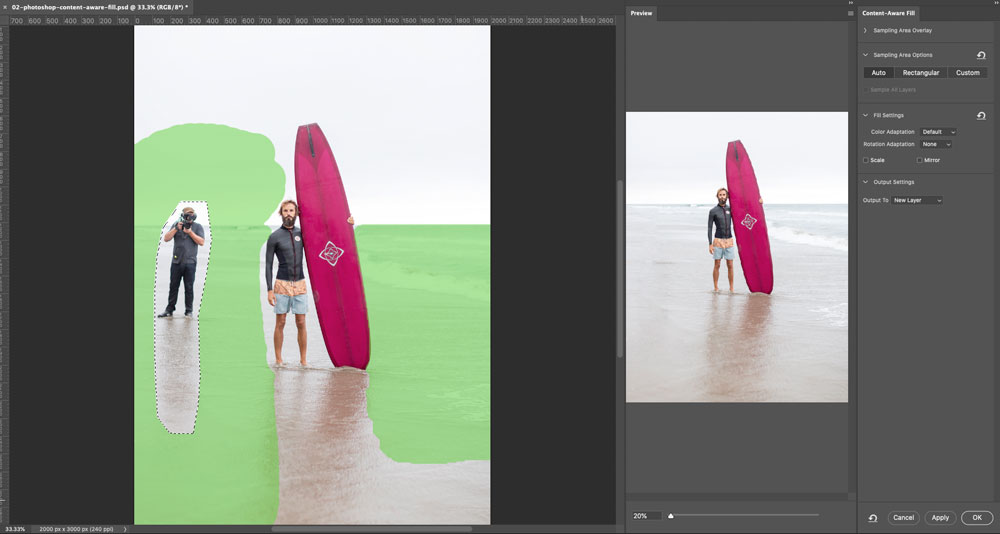The width and height of the screenshot is (1000, 534).
Task: Enable the Scale checkbox
Action: [866, 160]
